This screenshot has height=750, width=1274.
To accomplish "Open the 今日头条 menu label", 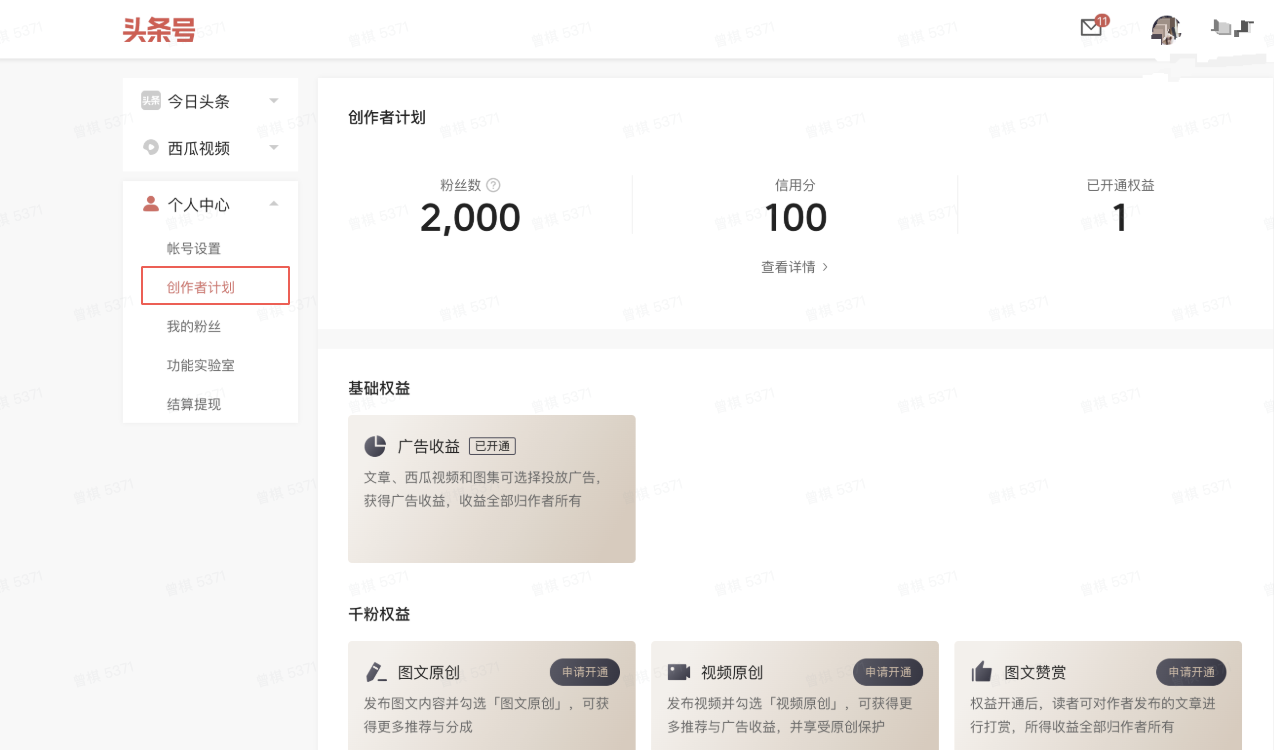I will point(199,101).
